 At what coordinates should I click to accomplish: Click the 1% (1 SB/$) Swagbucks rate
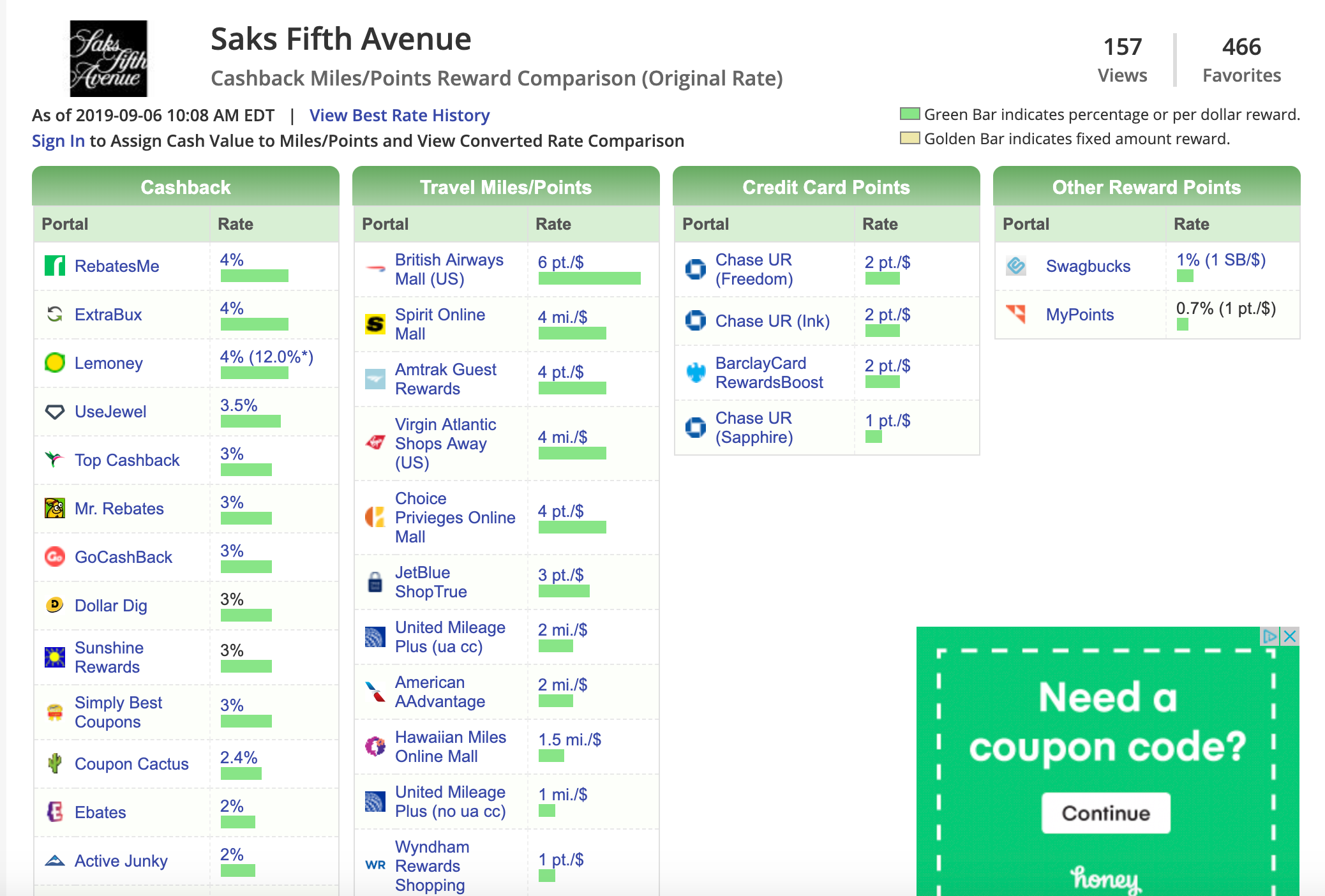1221,260
